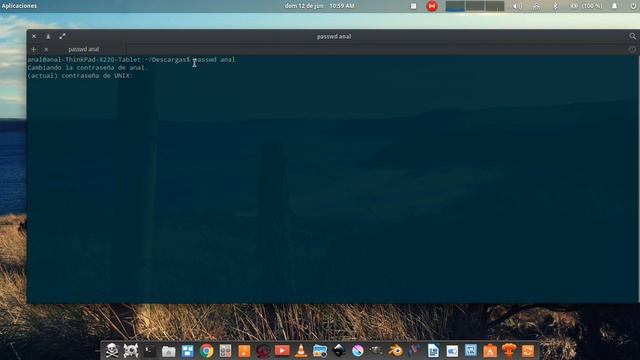Click the white square indicator in panel
Screen dimensions: 640x360
pos(413,6)
